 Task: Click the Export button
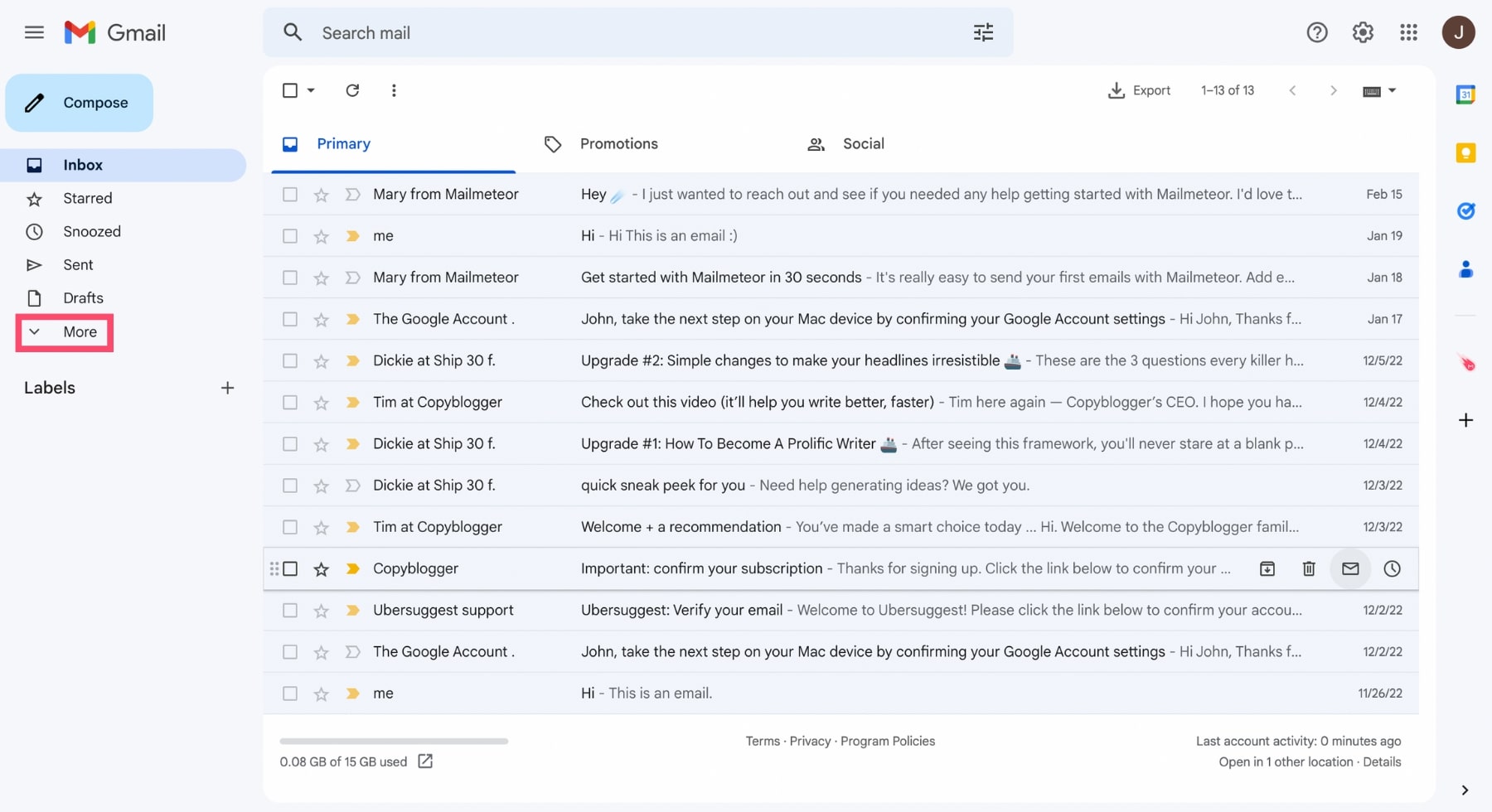click(1139, 90)
